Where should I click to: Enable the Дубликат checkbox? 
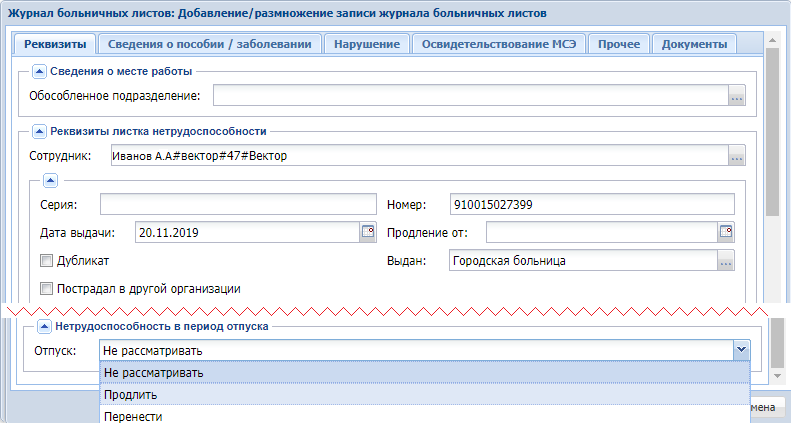pos(46,261)
